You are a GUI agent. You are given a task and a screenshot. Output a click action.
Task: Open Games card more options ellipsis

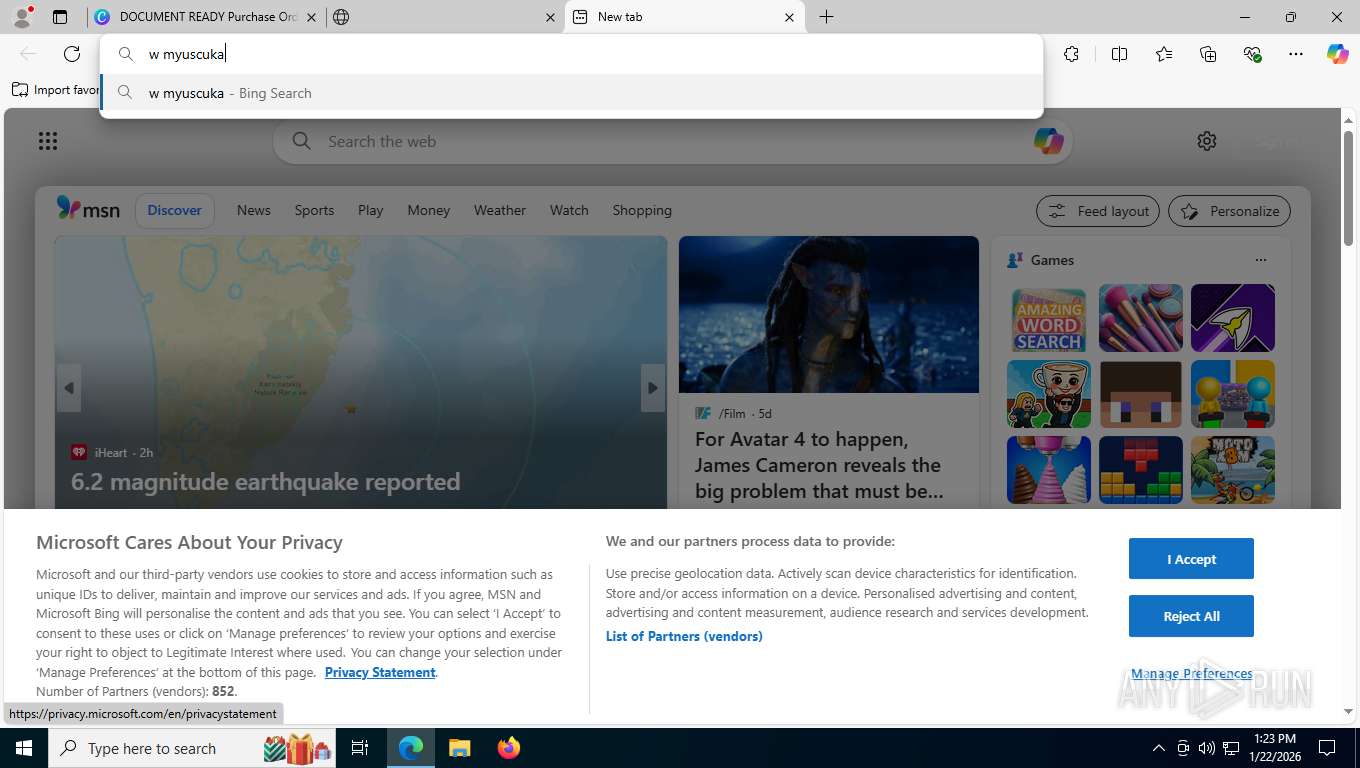tap(1261, 260)
